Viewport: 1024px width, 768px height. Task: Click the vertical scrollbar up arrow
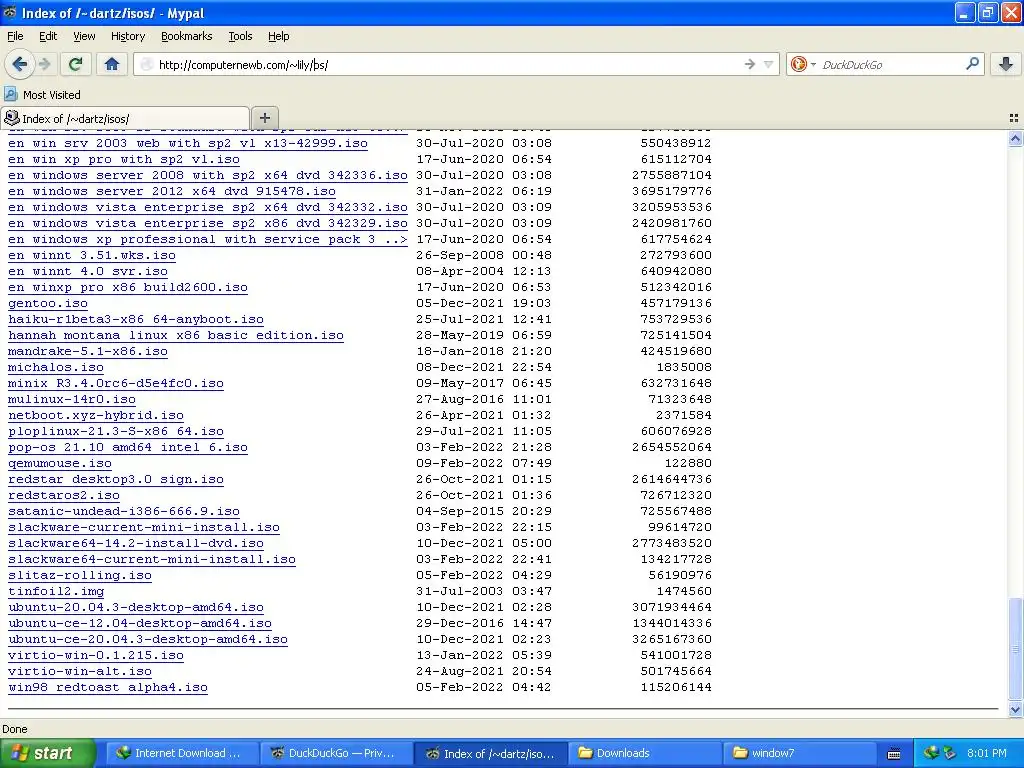(x=1015, y=138)
